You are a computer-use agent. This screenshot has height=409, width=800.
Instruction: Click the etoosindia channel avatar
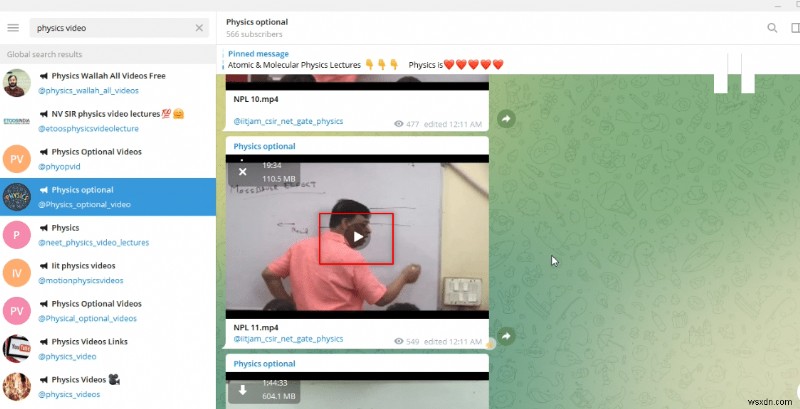[17, 121]
